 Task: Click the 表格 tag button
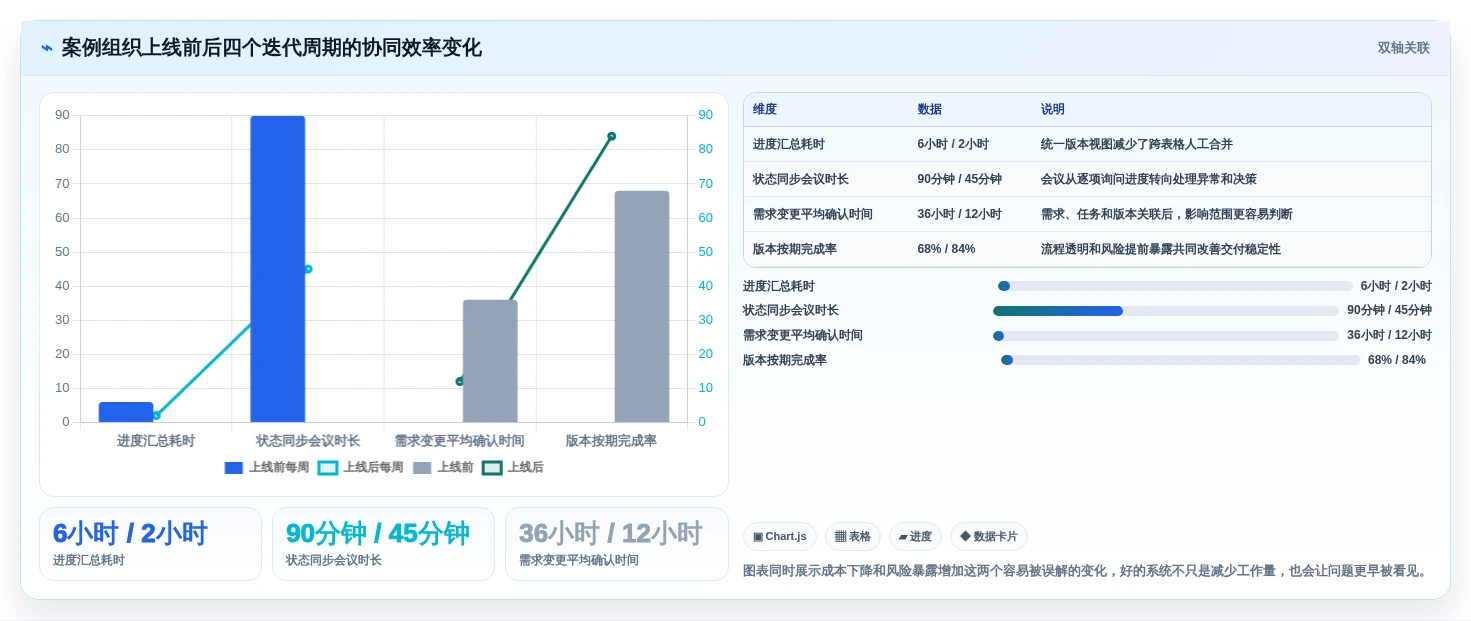853,537
